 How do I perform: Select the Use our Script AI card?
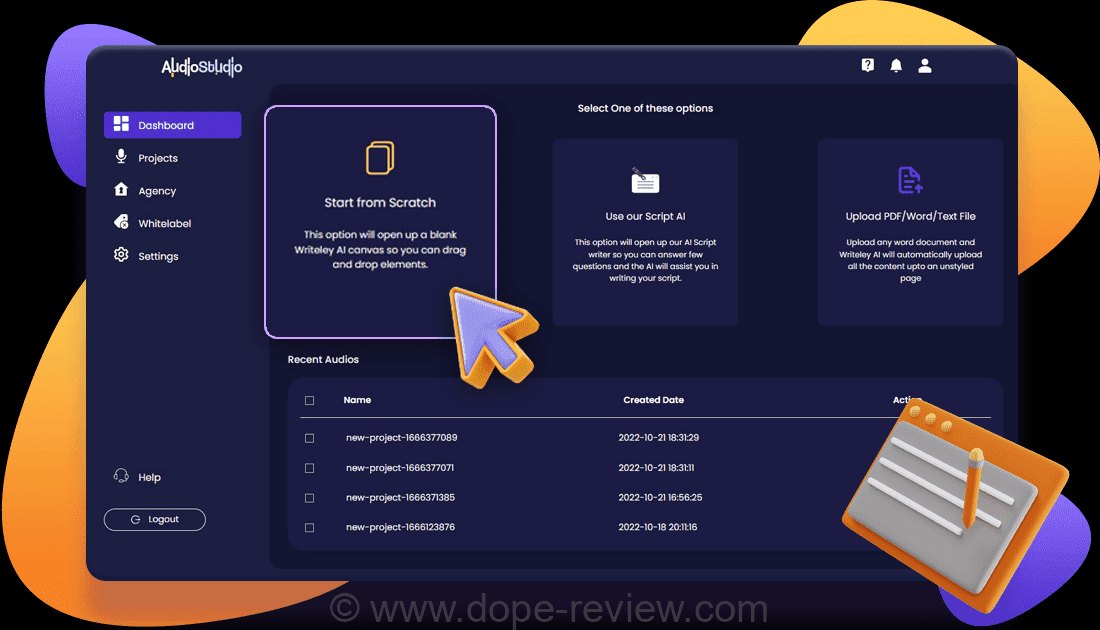[645, 232]
